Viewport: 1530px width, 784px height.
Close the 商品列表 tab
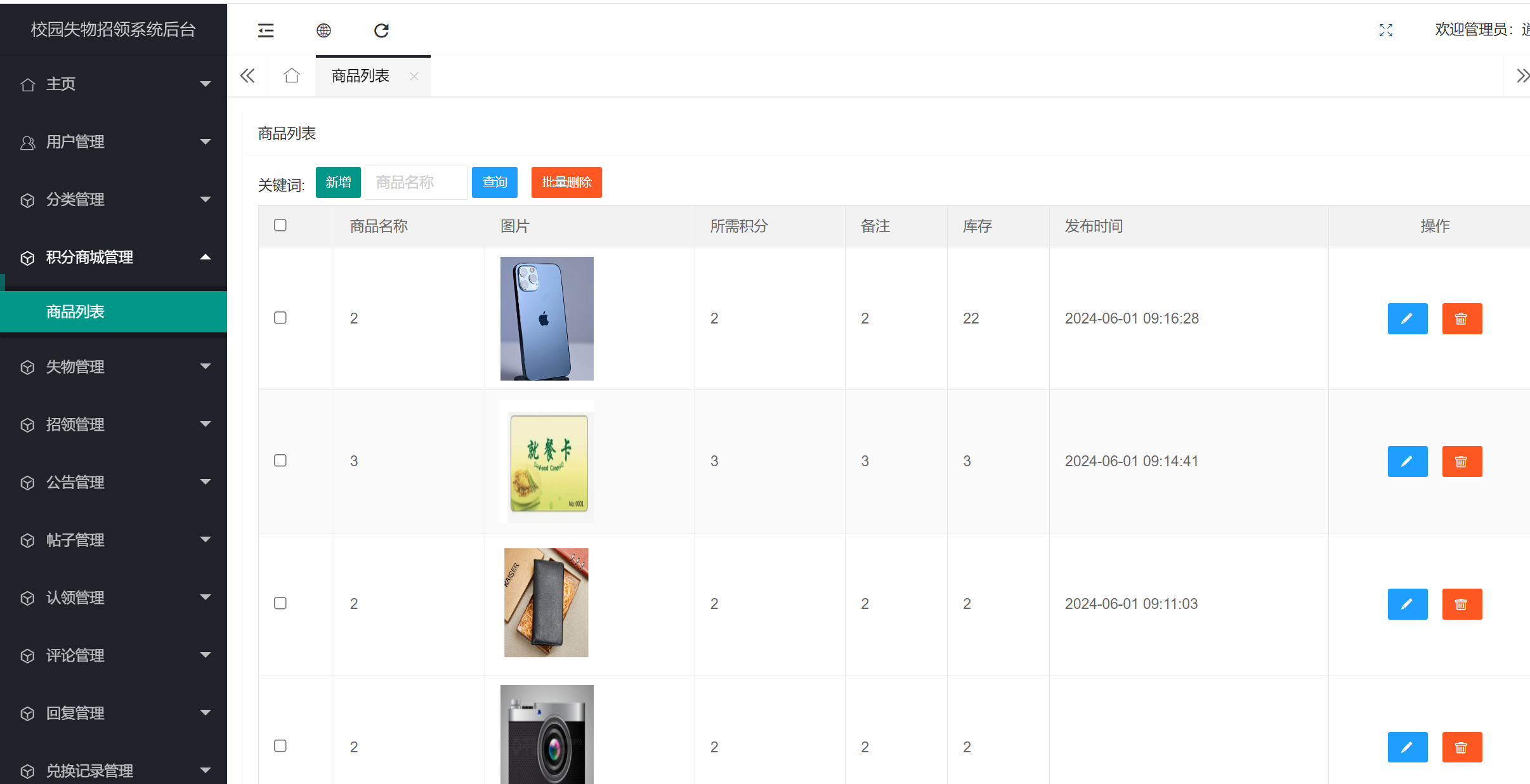pyautogui.click(x=414, y=76)
